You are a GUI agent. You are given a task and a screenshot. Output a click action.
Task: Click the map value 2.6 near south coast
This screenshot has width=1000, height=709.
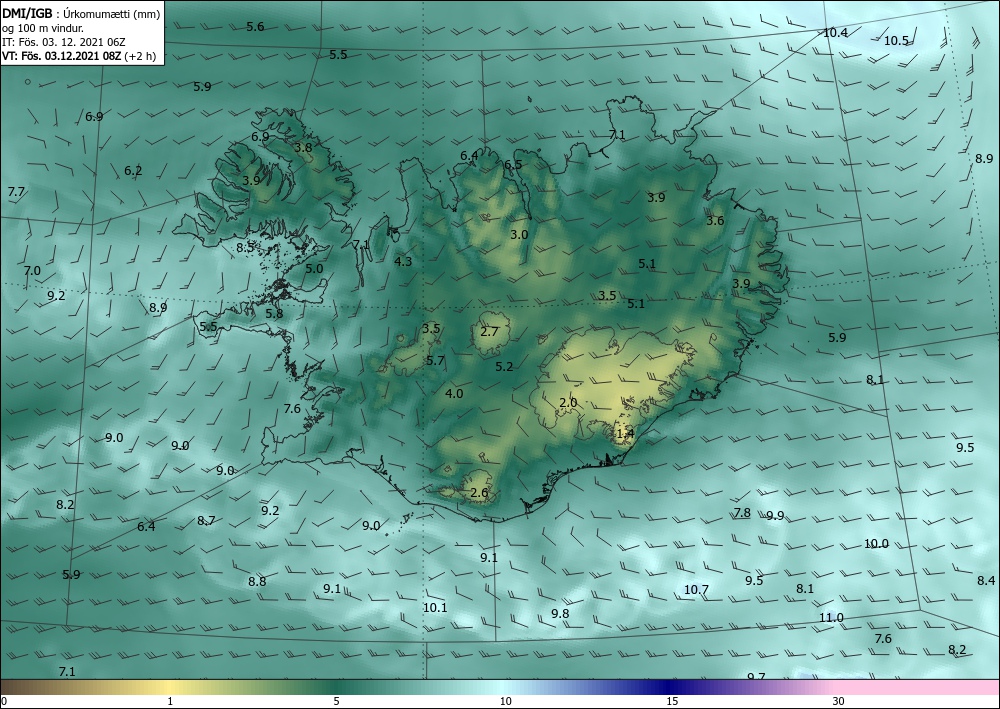coord(479,493)
